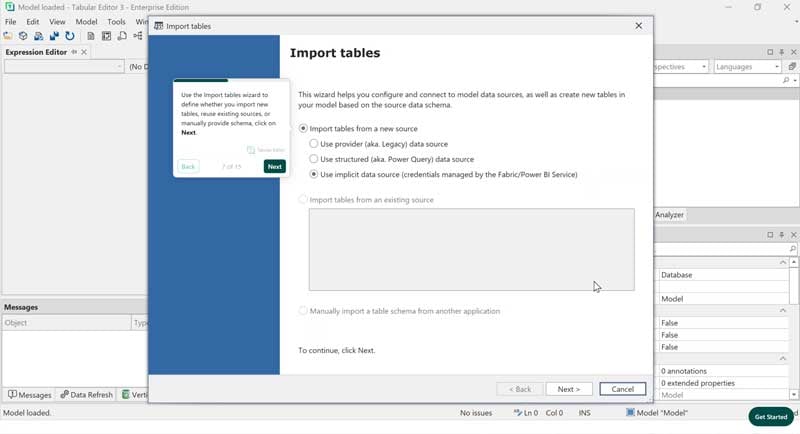Viewport: 800px width, 434px height.
Task: Click the stacked-windows icon beside Languages
Action: coord(792,67)
